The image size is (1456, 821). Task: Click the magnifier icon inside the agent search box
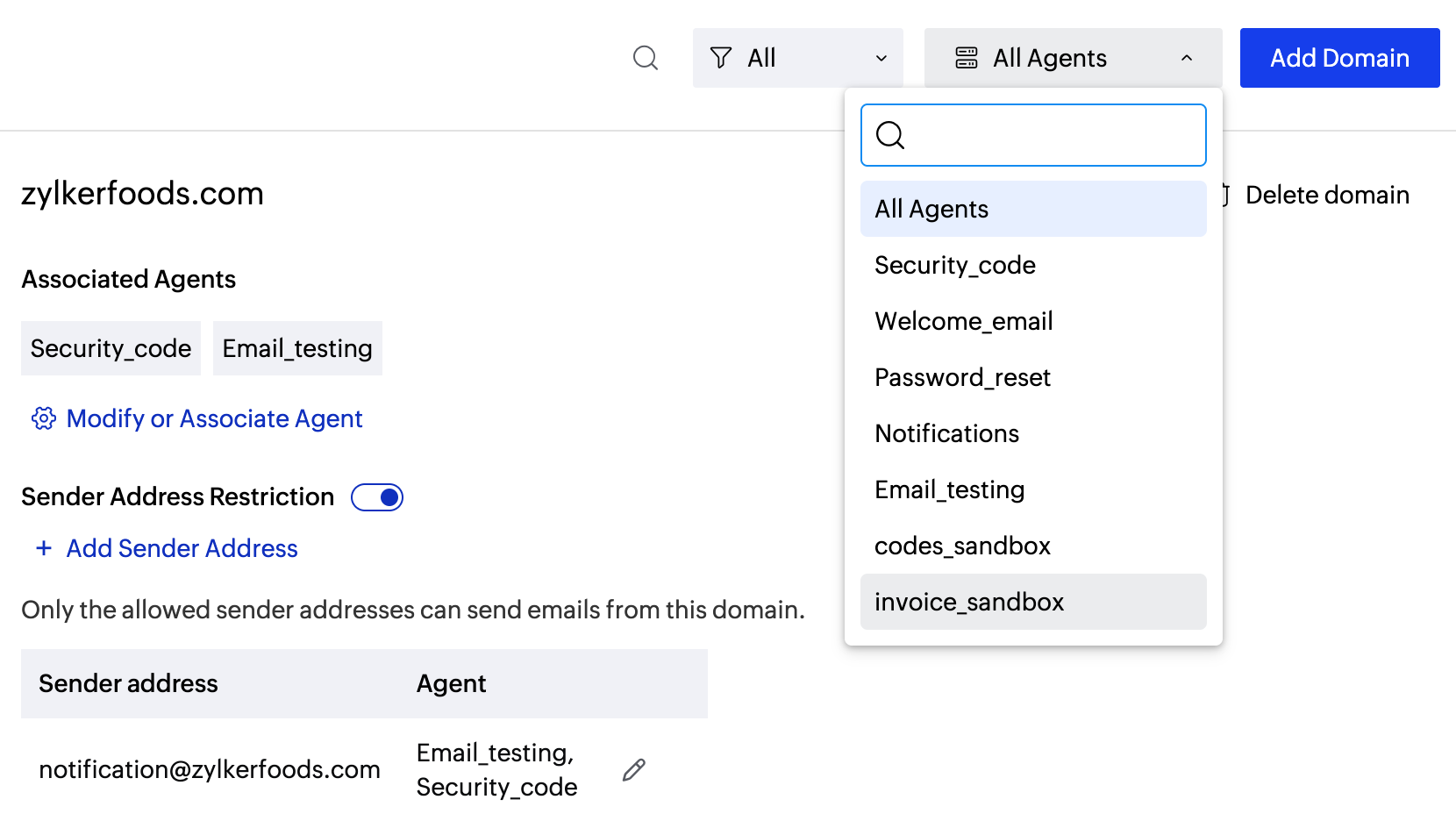[x=890, y=135]
